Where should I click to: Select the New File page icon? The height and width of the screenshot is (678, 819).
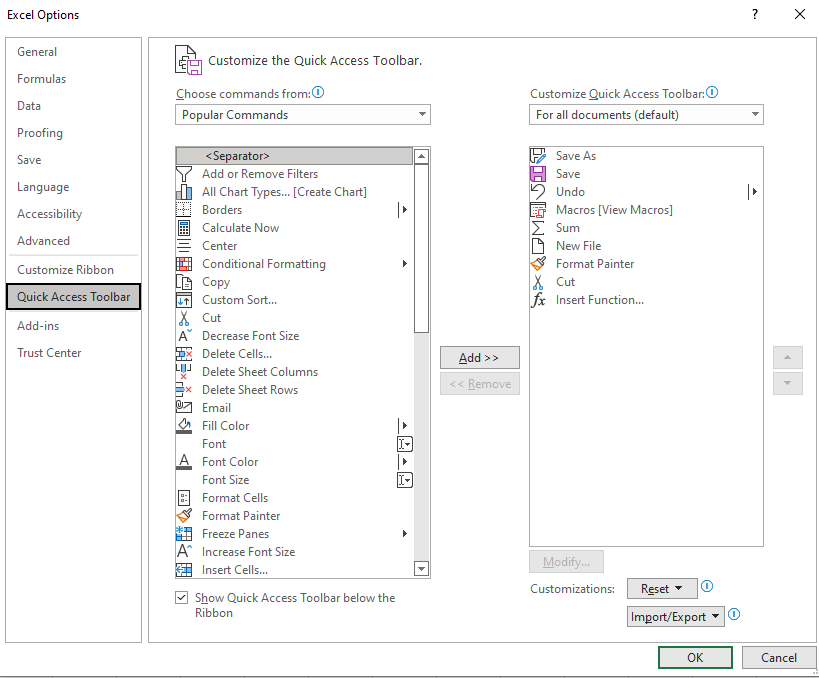(538, 246)
